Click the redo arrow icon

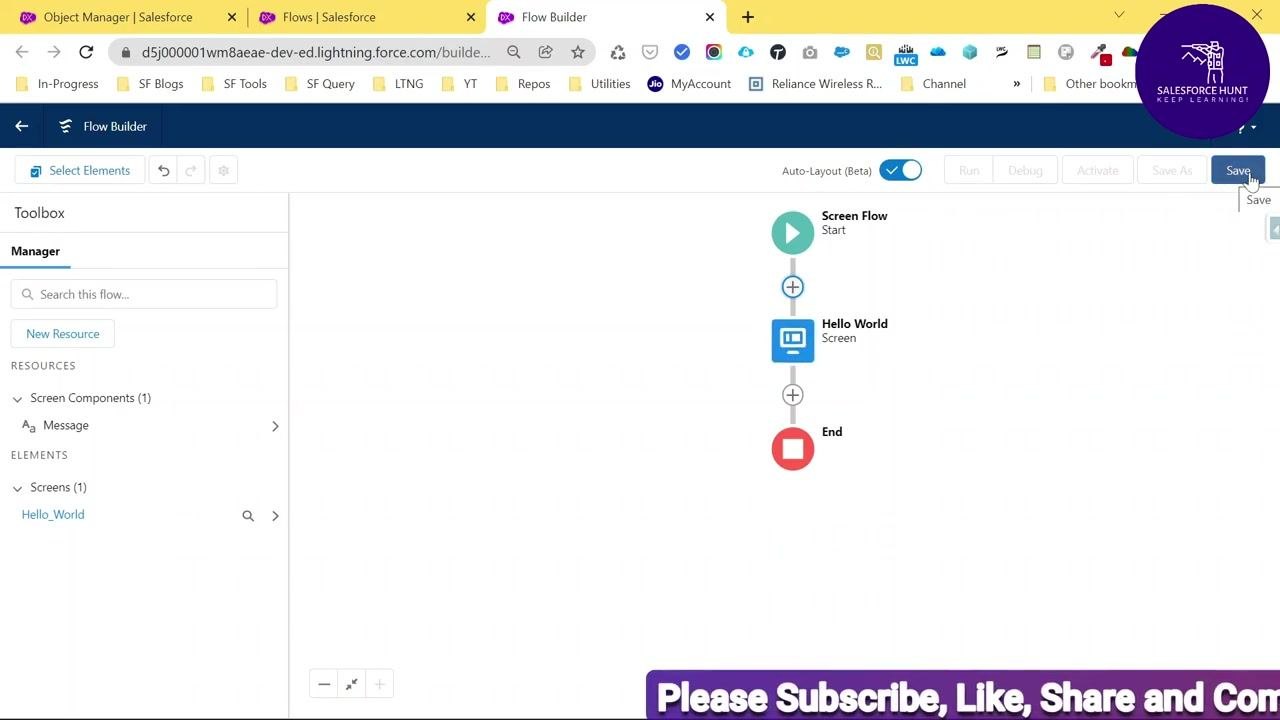click(x=192, y=171)
